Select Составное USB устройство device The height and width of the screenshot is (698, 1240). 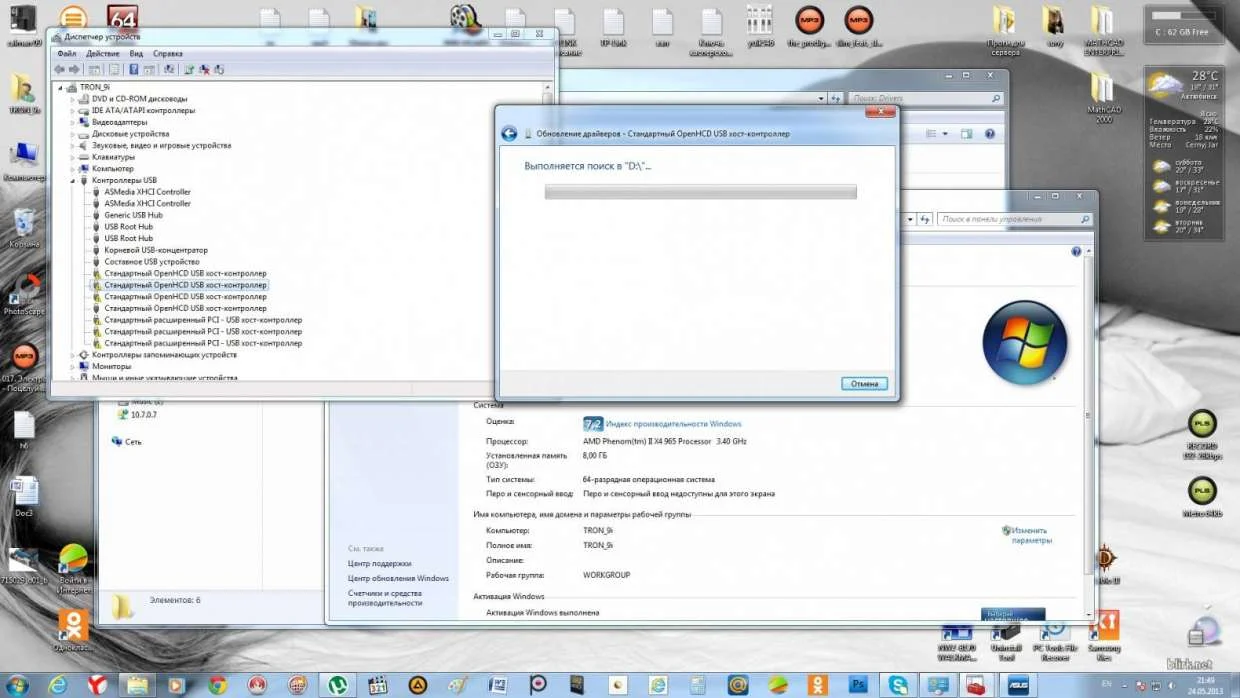[x=151, y=262]
